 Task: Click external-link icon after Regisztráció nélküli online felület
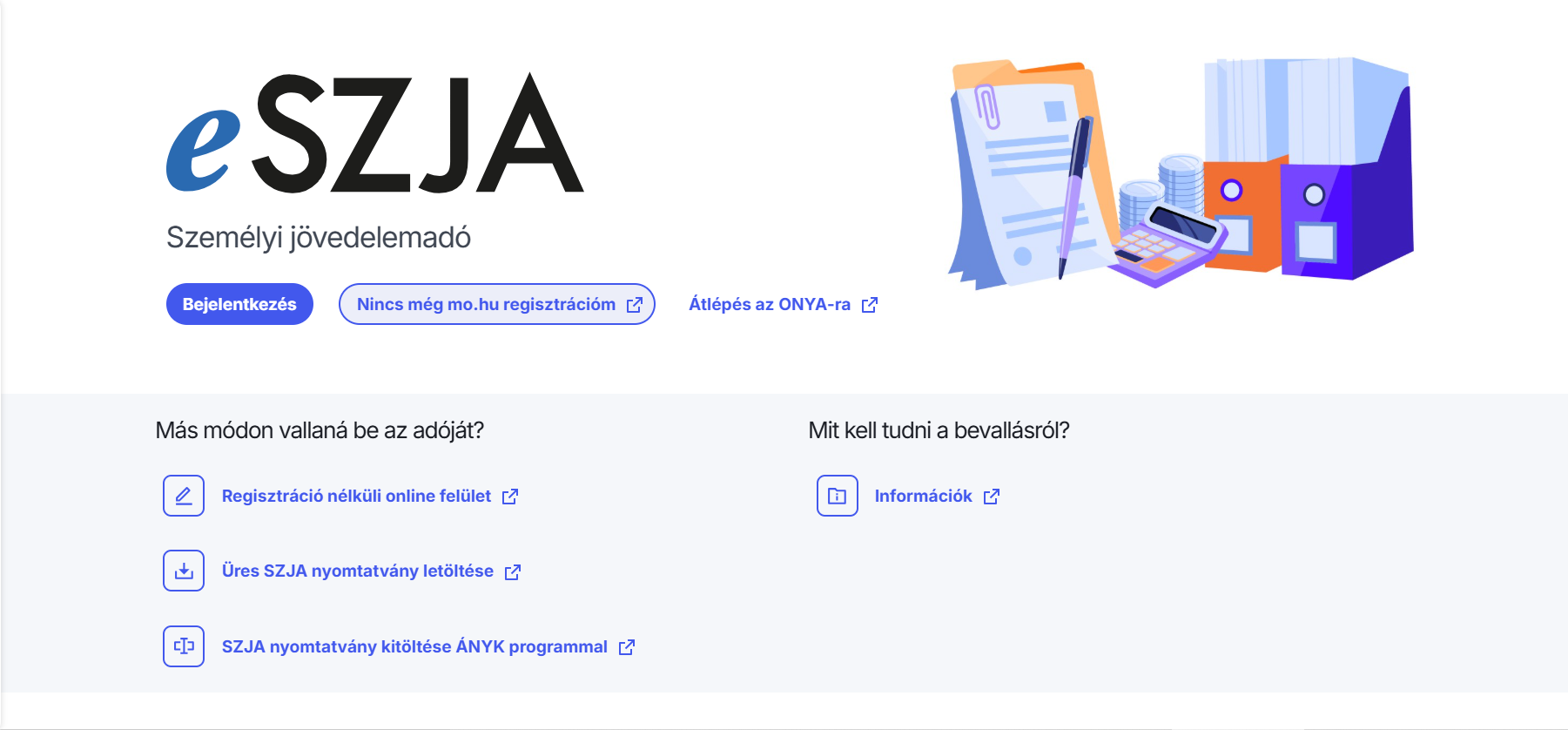510,497
